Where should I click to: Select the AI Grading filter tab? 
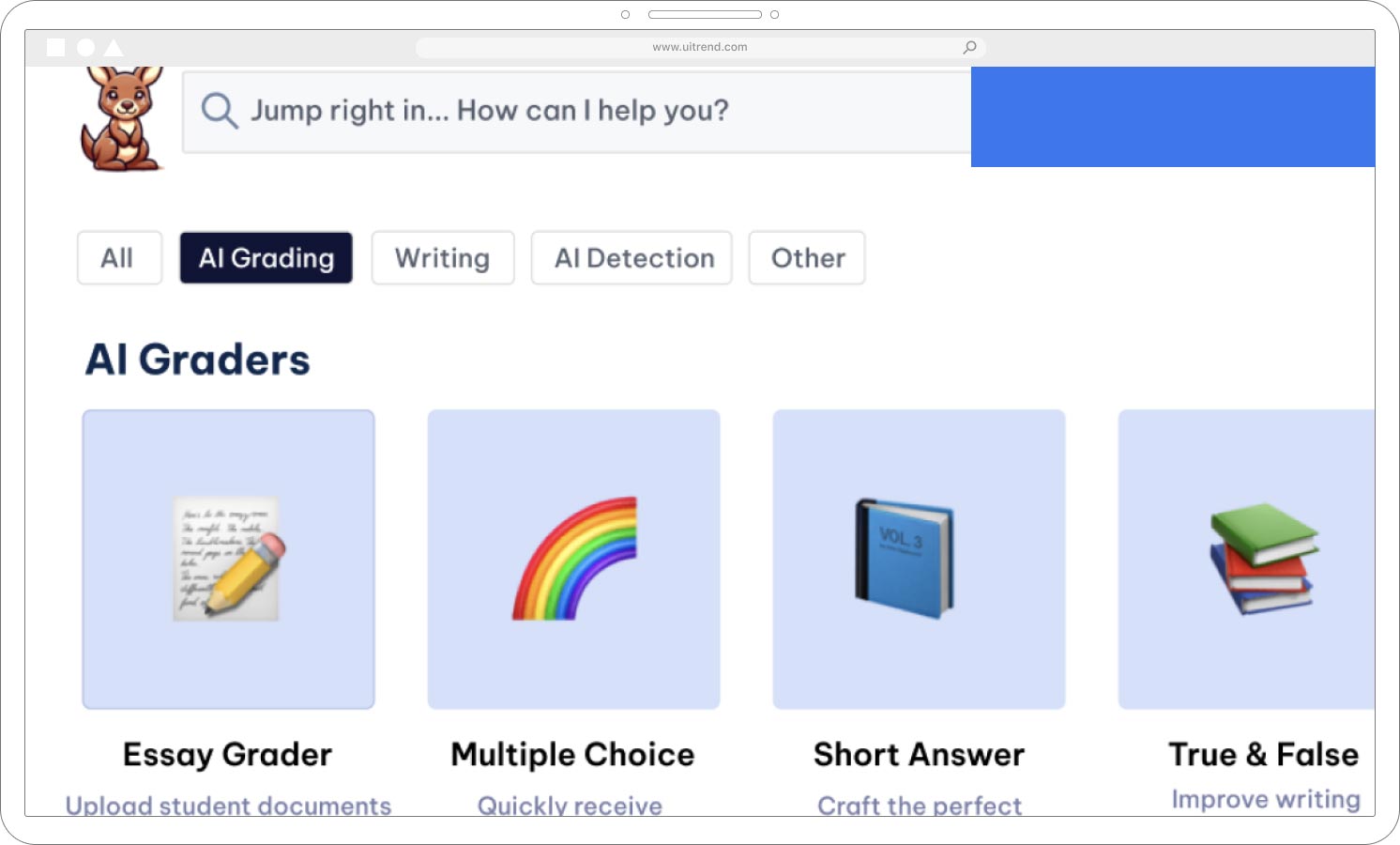click(x=266, y=258)
